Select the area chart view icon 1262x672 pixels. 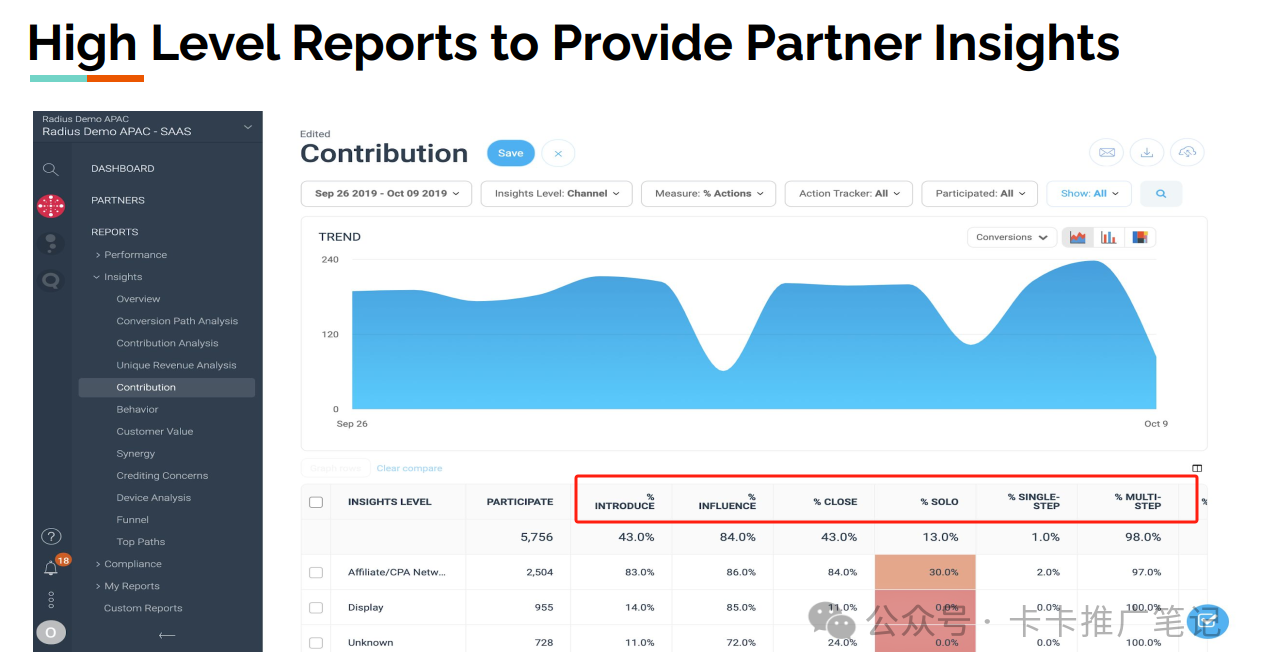click(x=1077, y=238)
